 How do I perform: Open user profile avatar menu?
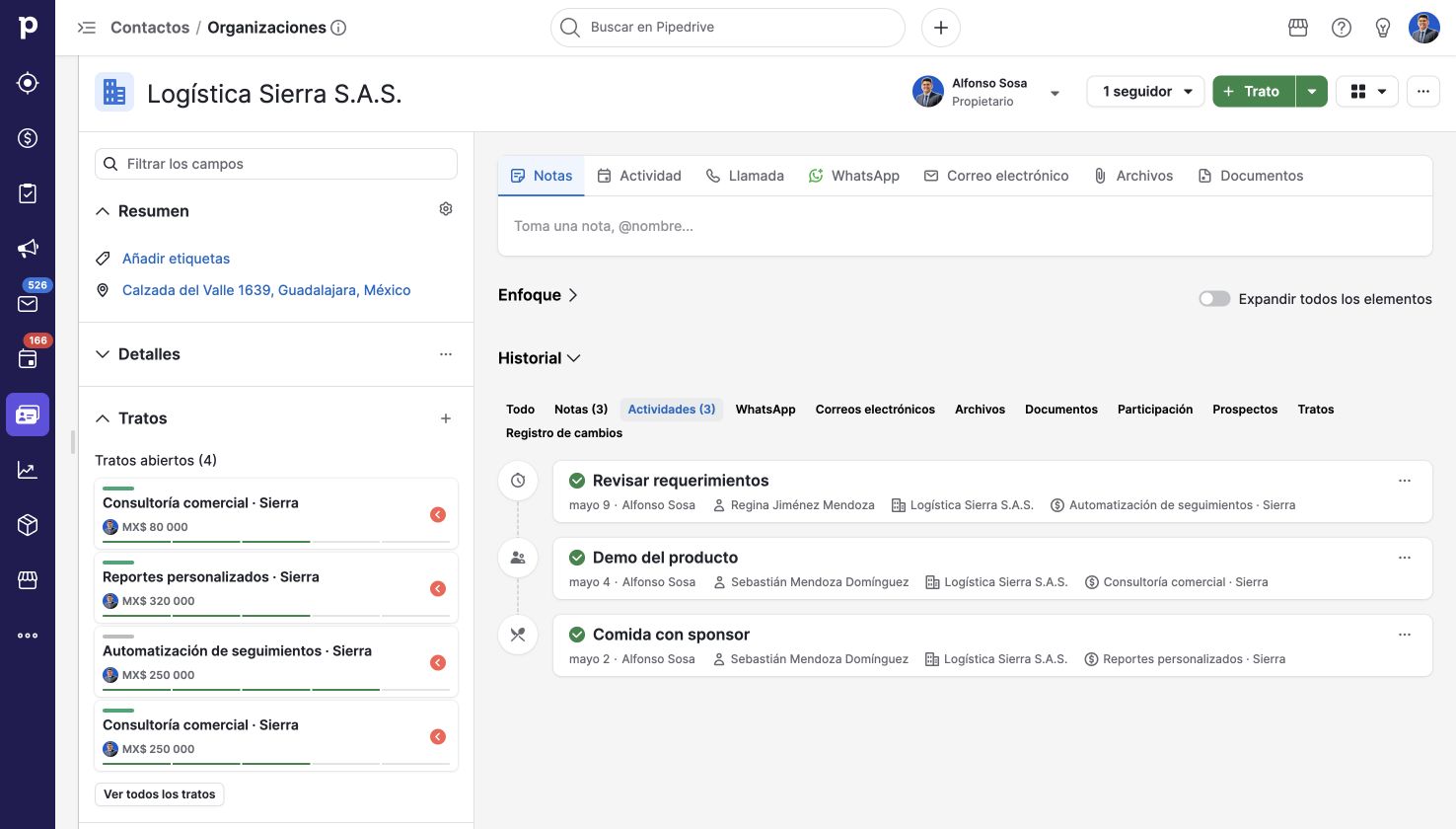click(x=1424, y=28)
